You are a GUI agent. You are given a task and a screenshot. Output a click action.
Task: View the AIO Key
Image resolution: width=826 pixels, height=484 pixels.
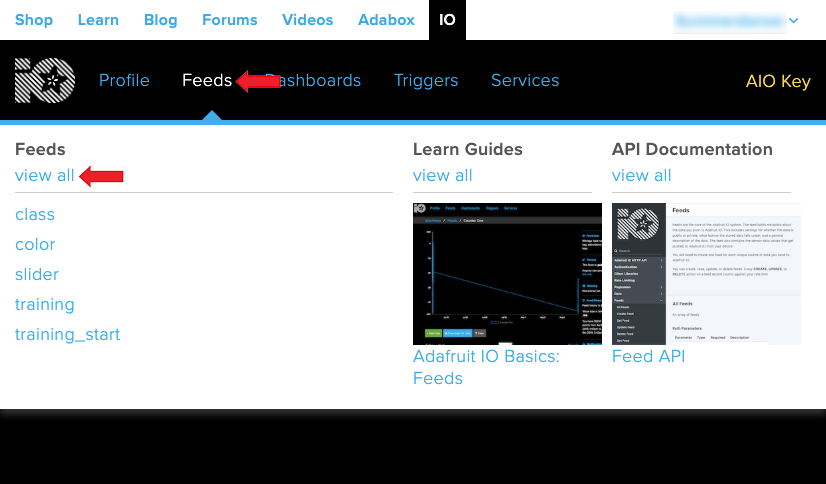778,81
